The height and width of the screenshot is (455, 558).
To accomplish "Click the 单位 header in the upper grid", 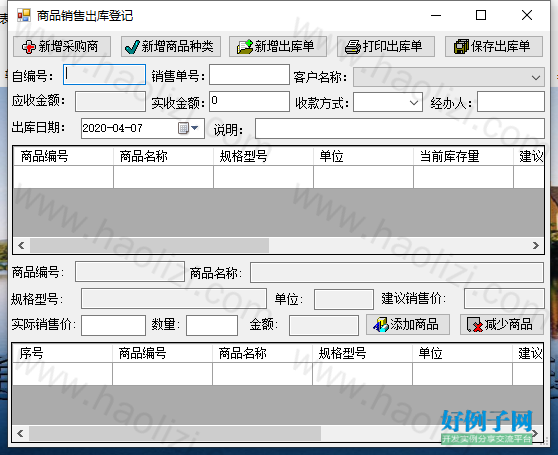I will [364, 156].
